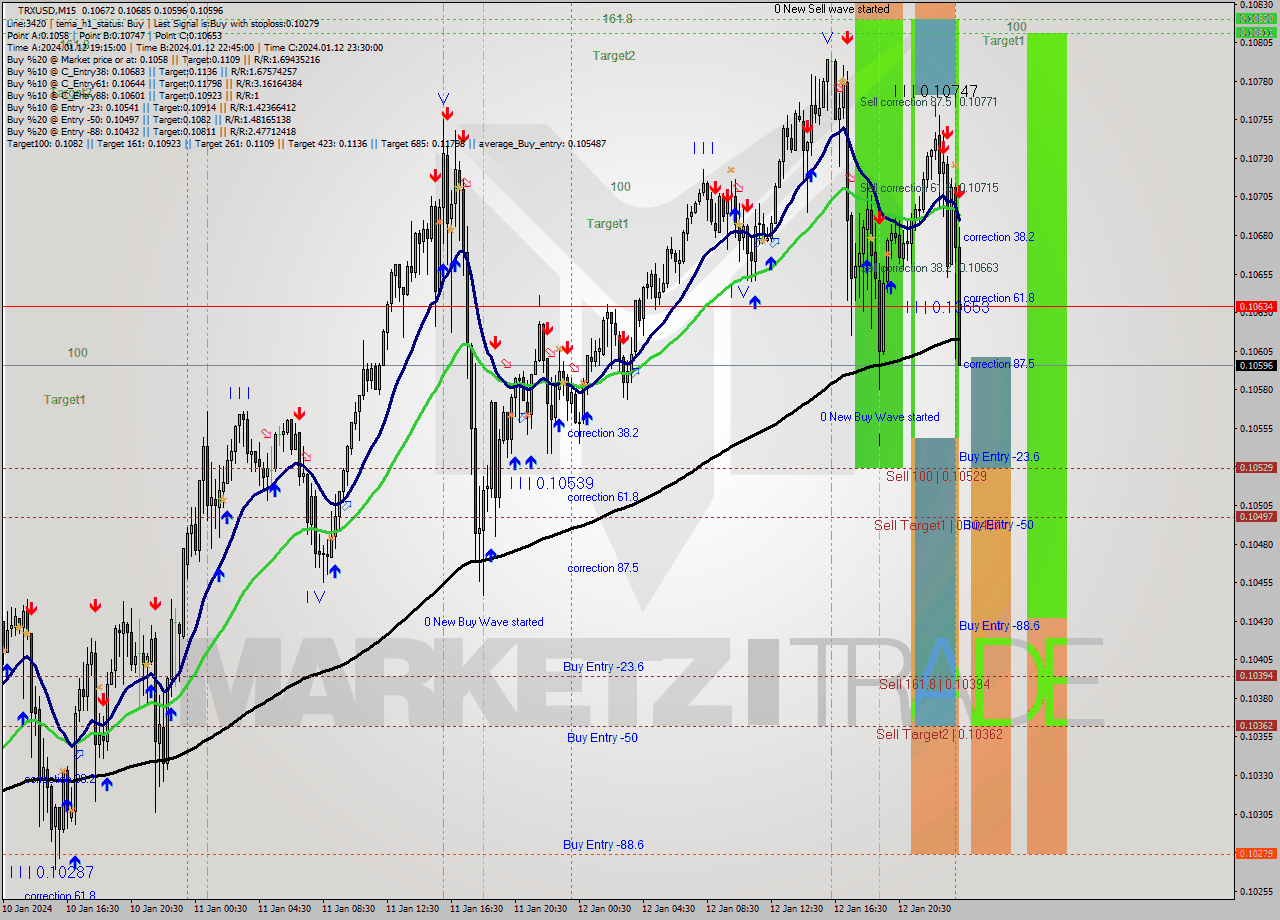Viewport: 1280px width, 920px height.
Task: Click the 0.10330 price axis tick
Action: [x=1256, y=776]
